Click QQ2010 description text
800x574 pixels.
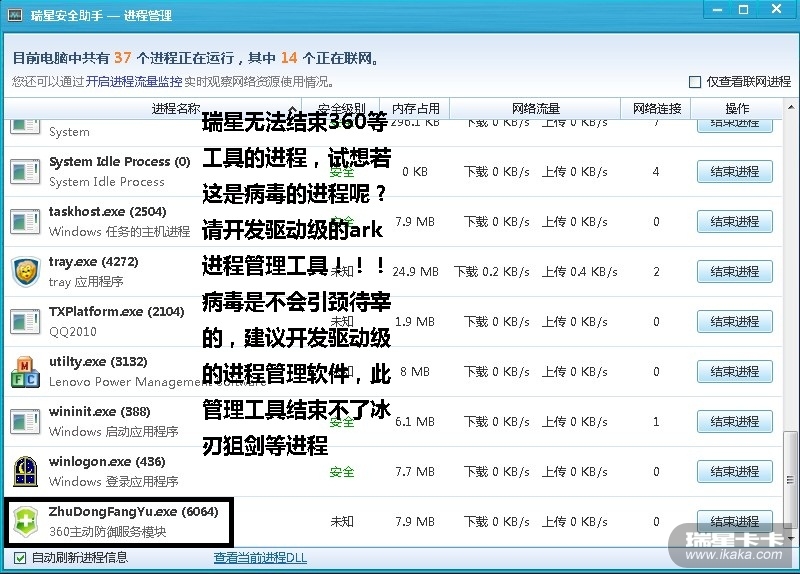[x=73, y=332]
